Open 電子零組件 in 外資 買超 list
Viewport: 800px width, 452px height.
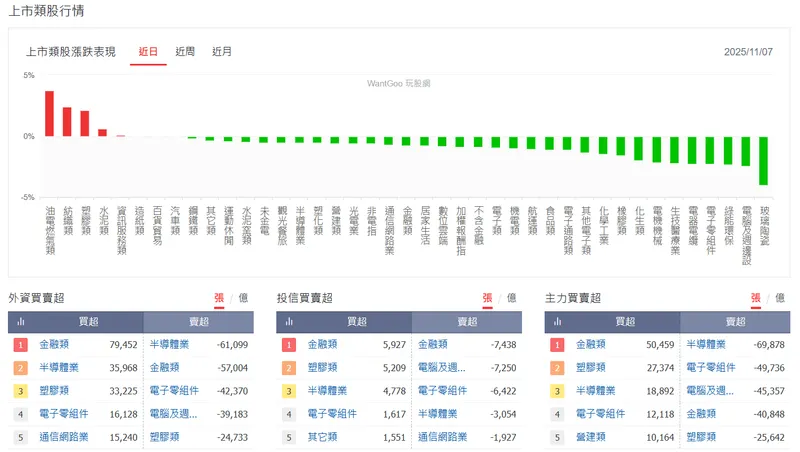click(64, 414)
